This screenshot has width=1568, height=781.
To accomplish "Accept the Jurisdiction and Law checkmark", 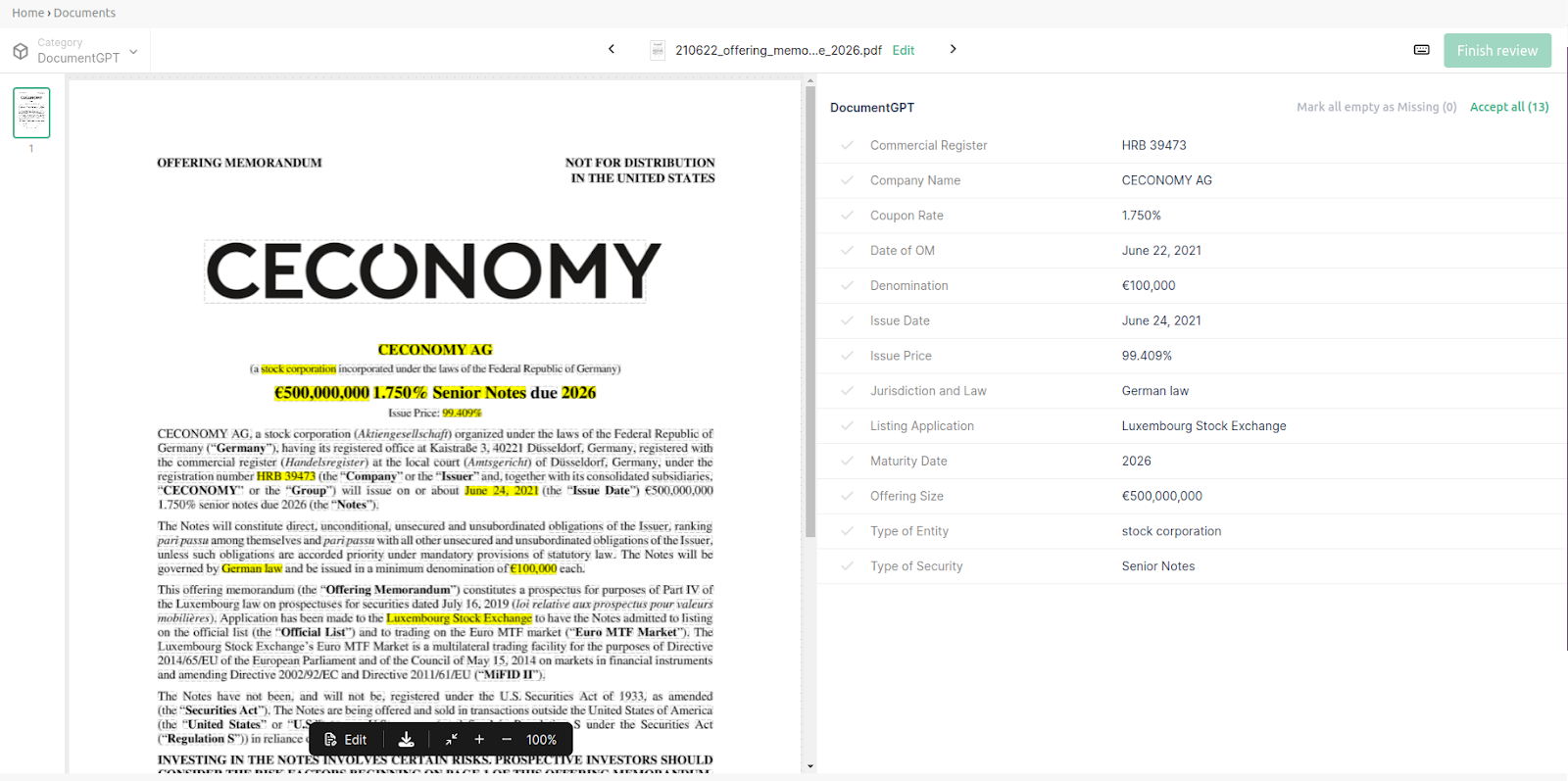I will (x=847, y=391).
